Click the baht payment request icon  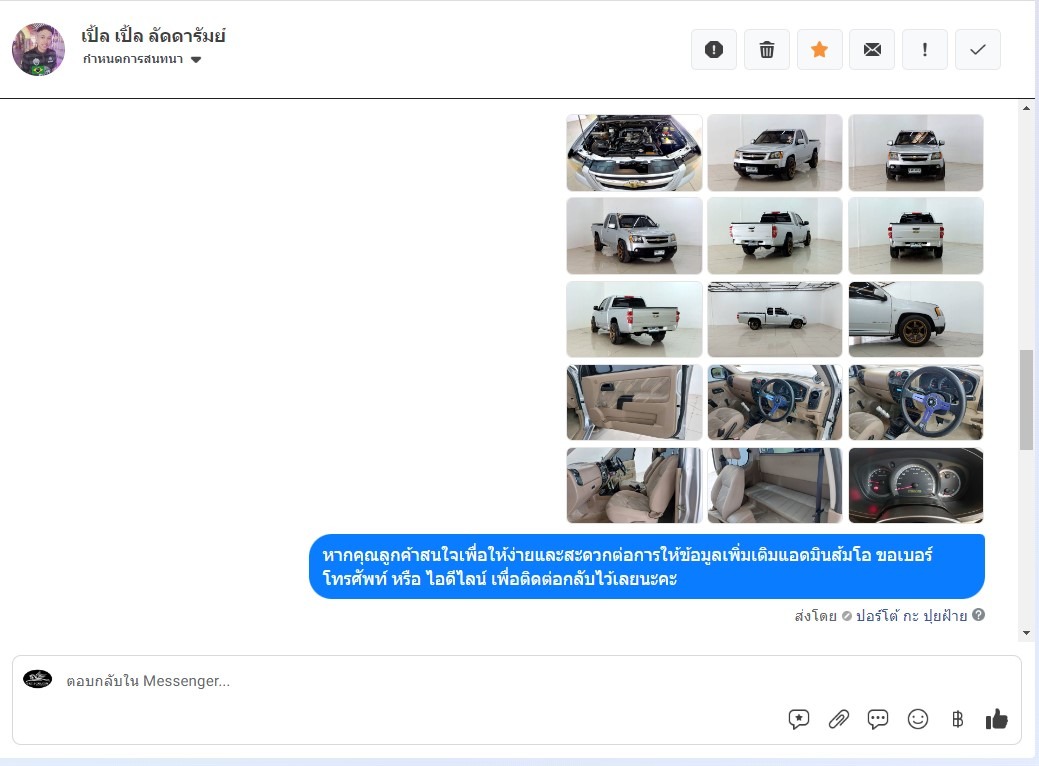(x=957, y=719)
